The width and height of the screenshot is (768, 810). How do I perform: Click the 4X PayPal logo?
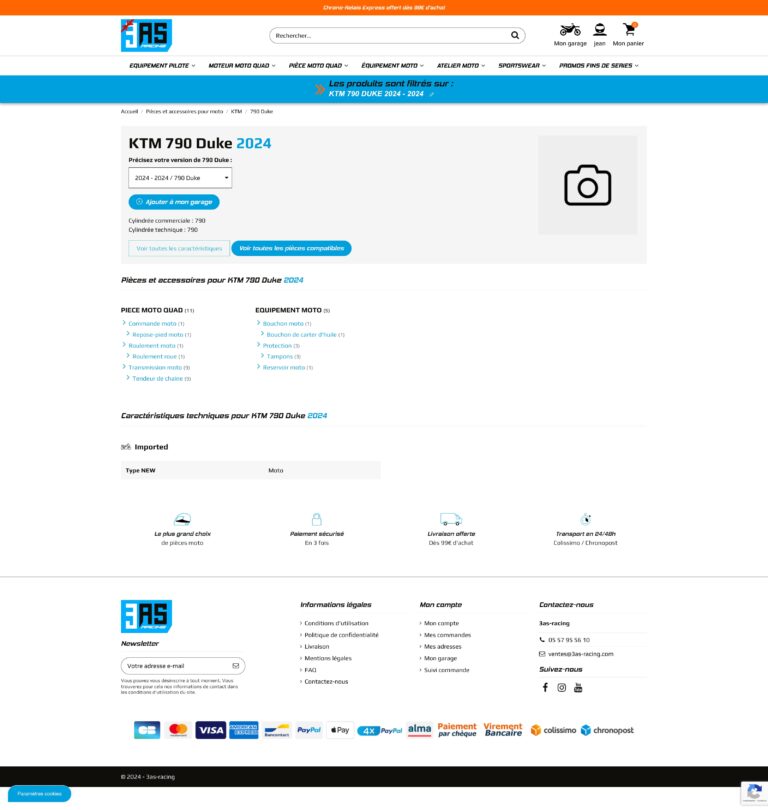coord(380,730)
